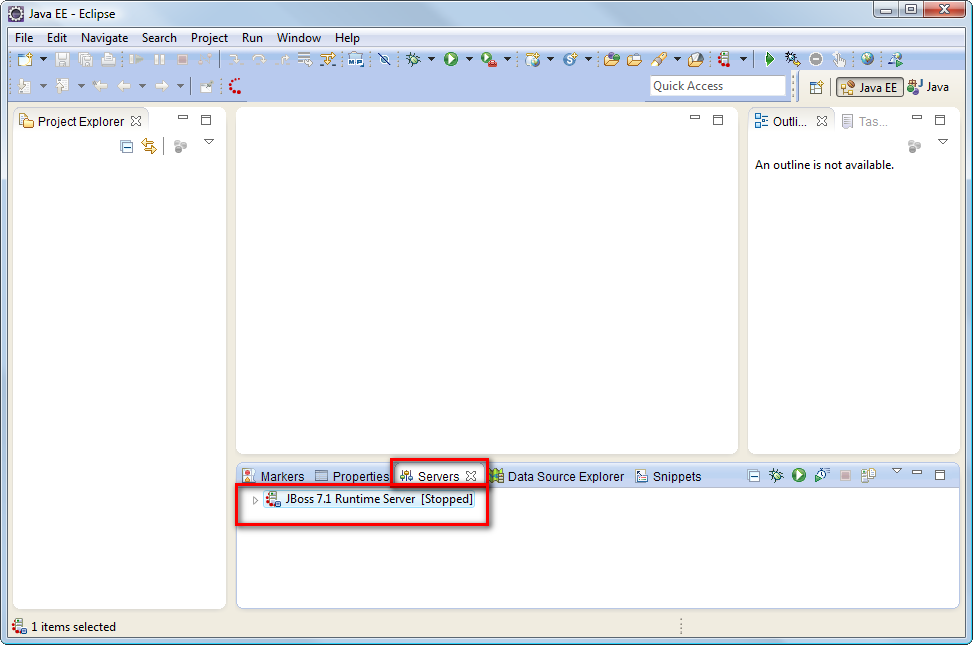The height and width of the screenshot is (645, 973).
Task: Maximize the Project Explorer pane
Action: (x=206, y=120)
